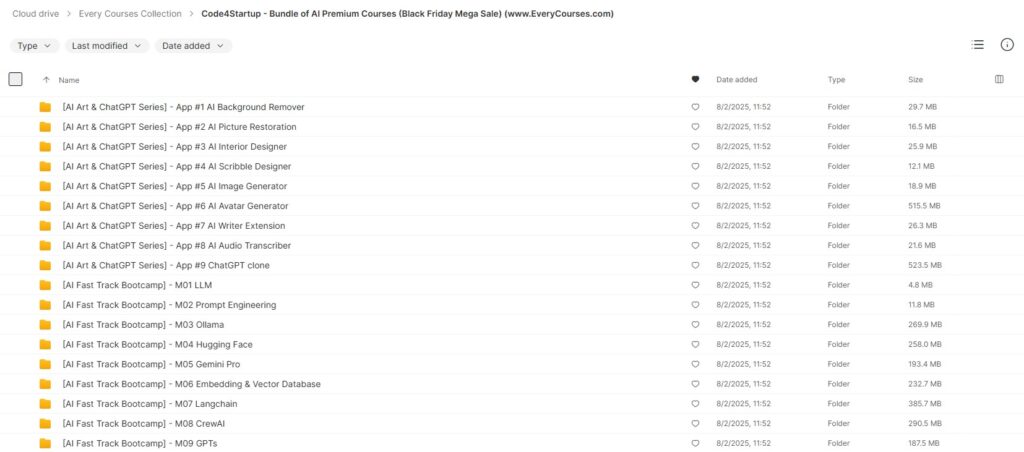The width and height of the screenshot is (1024, 452).
Task: Open M06 Embedding & Vector Database folder
Action: click(x=191, y=384)
